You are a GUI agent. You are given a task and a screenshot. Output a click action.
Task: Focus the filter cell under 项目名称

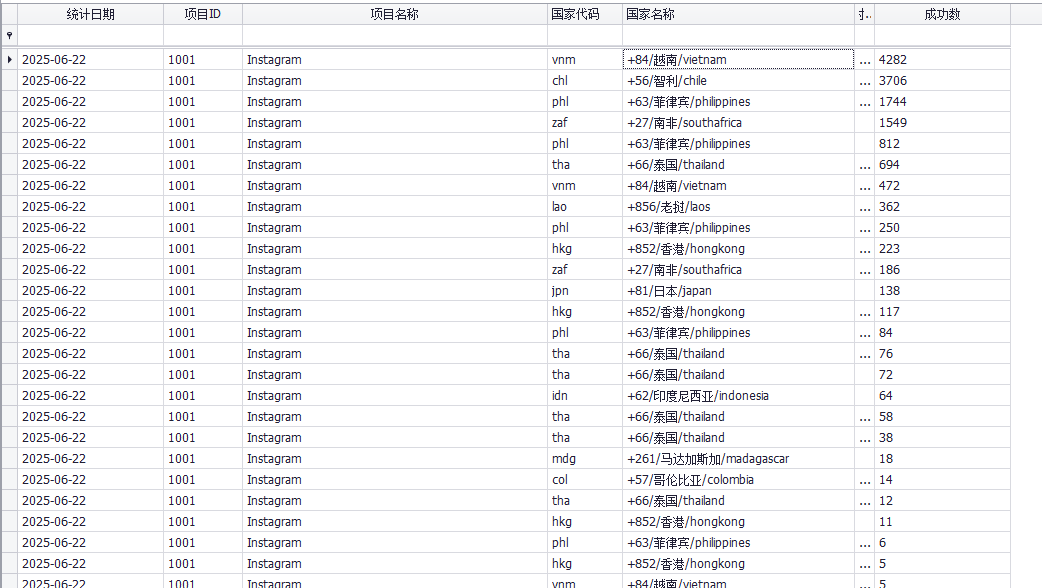click(x=395, y=35)
